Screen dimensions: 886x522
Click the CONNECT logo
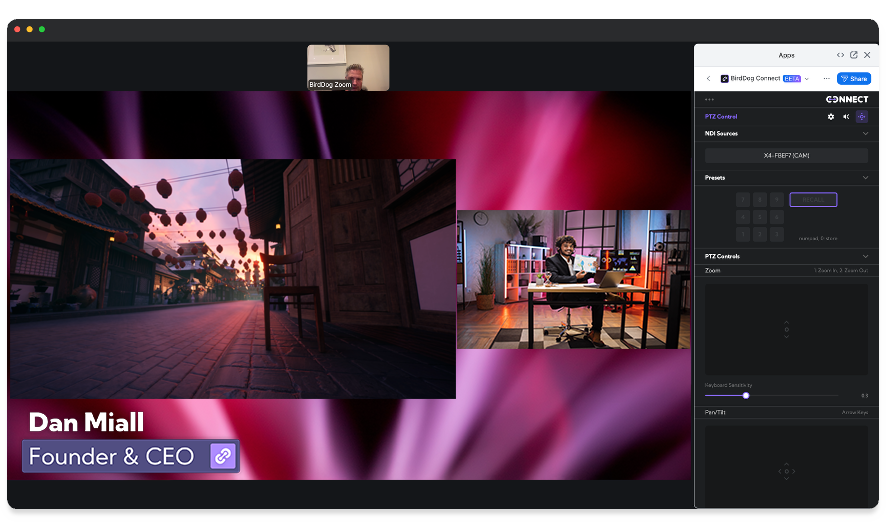[x=846, y=99]
